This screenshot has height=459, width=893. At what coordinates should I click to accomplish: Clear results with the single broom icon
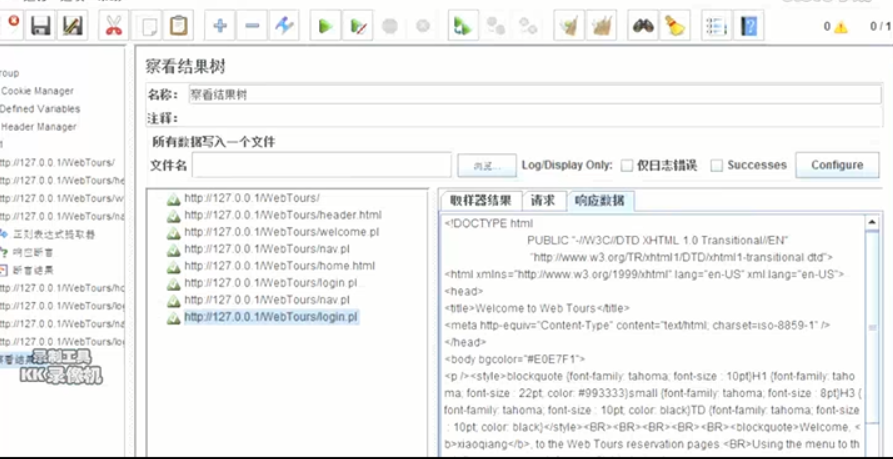coord(568,26)
